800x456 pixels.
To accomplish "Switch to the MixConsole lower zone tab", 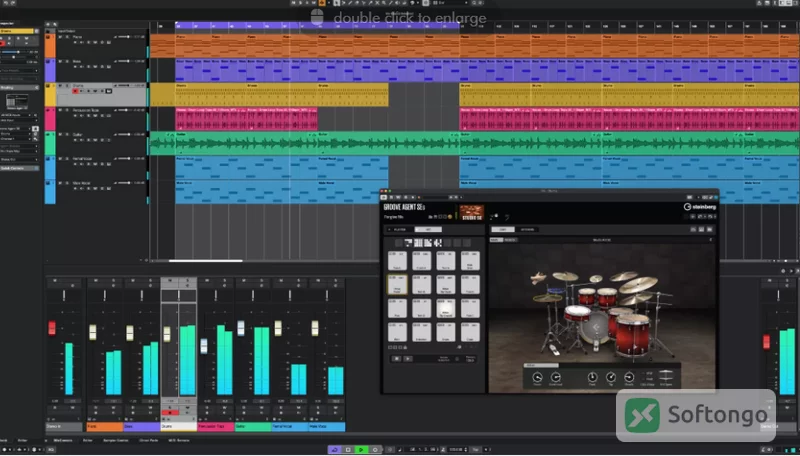I will click(63, 440).
